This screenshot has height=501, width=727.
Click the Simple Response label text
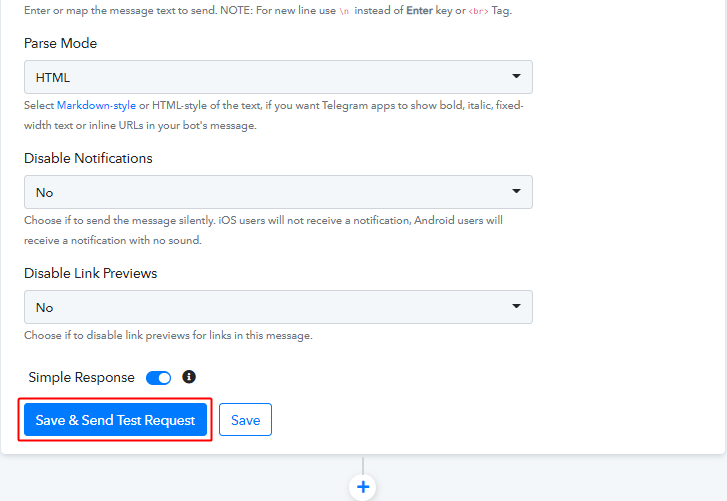[82, 377]
